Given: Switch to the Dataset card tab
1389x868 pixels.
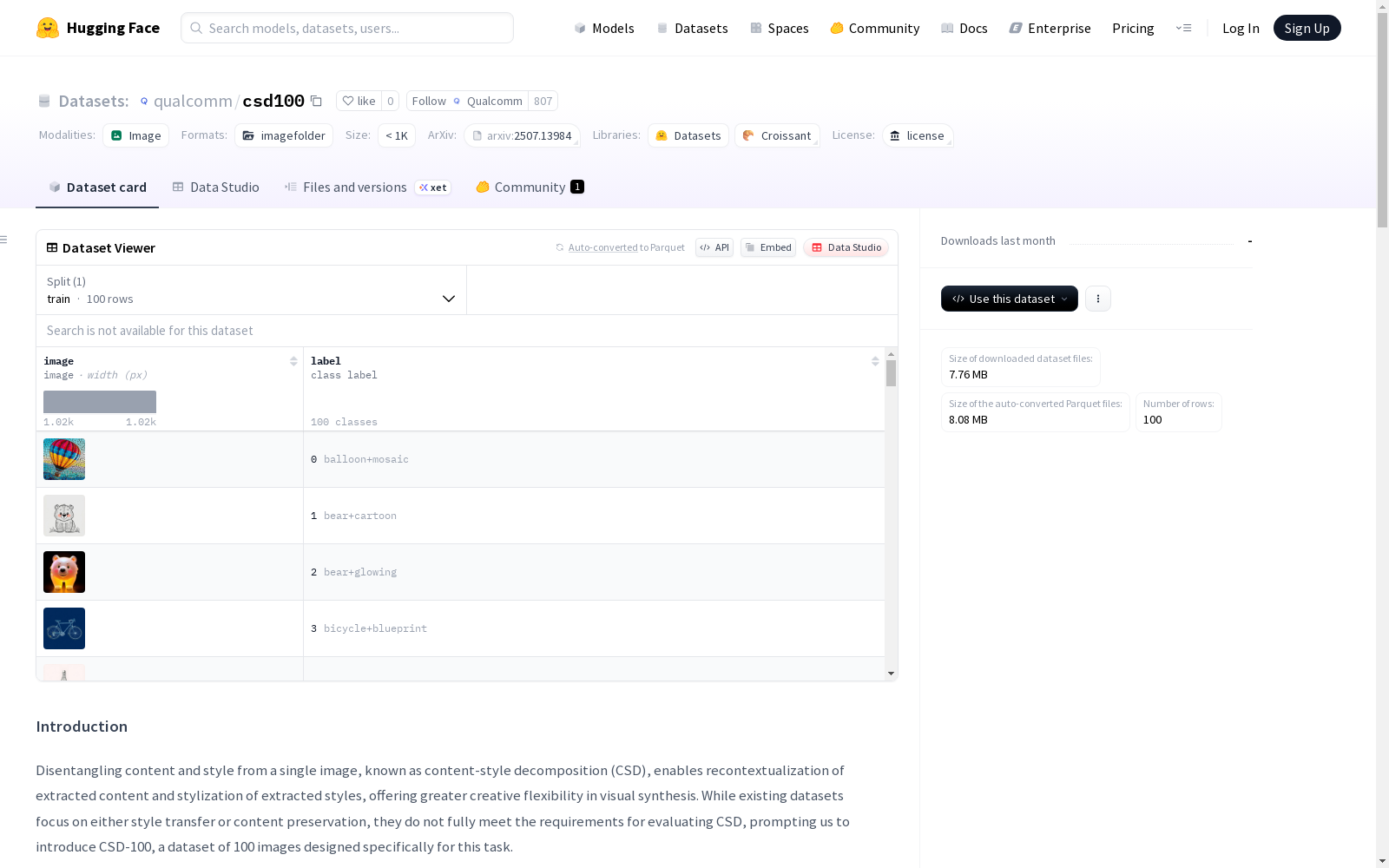Looking at the screenshot, I should point(97,187).
